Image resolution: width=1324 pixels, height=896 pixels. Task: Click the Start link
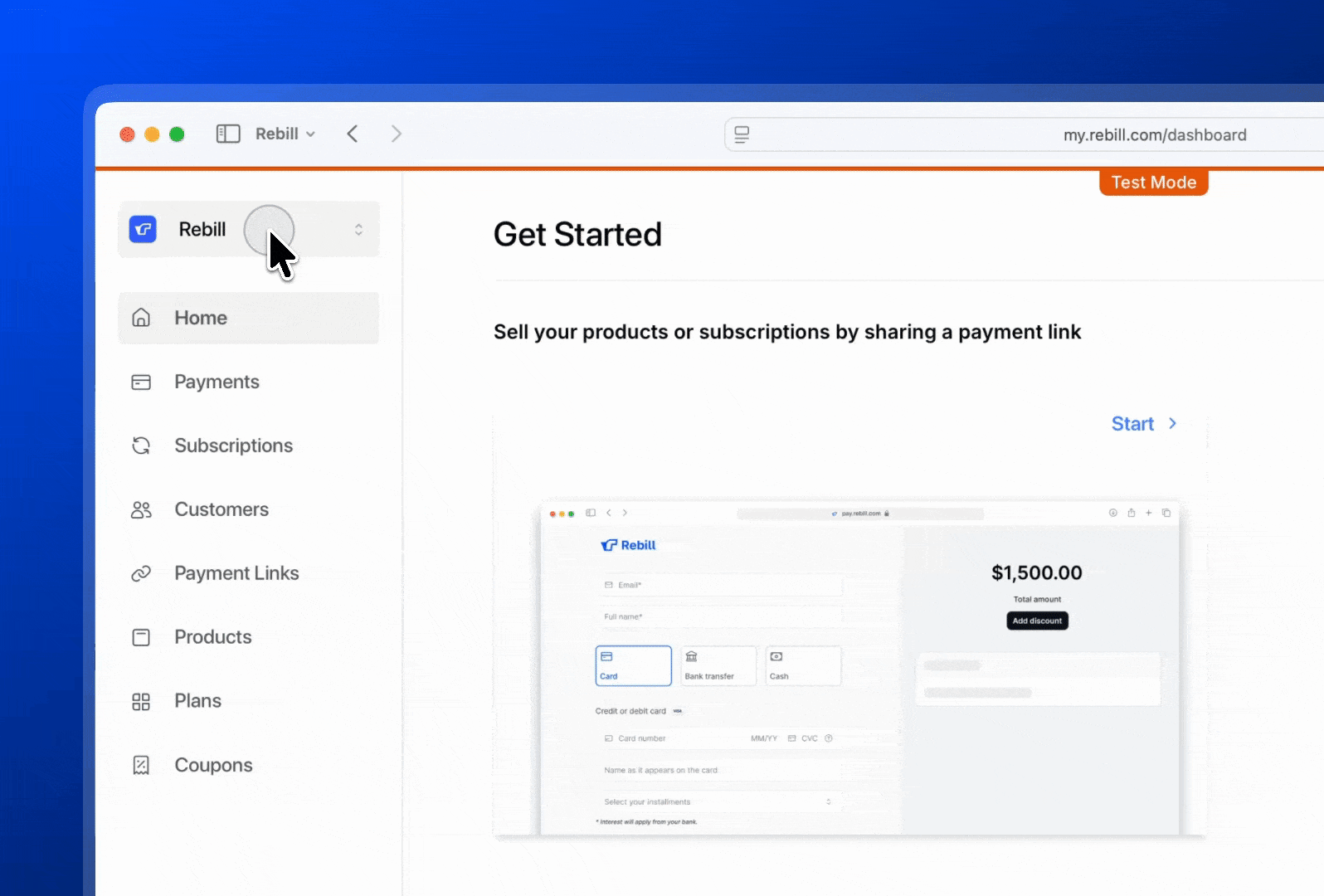click(1132, 424)
